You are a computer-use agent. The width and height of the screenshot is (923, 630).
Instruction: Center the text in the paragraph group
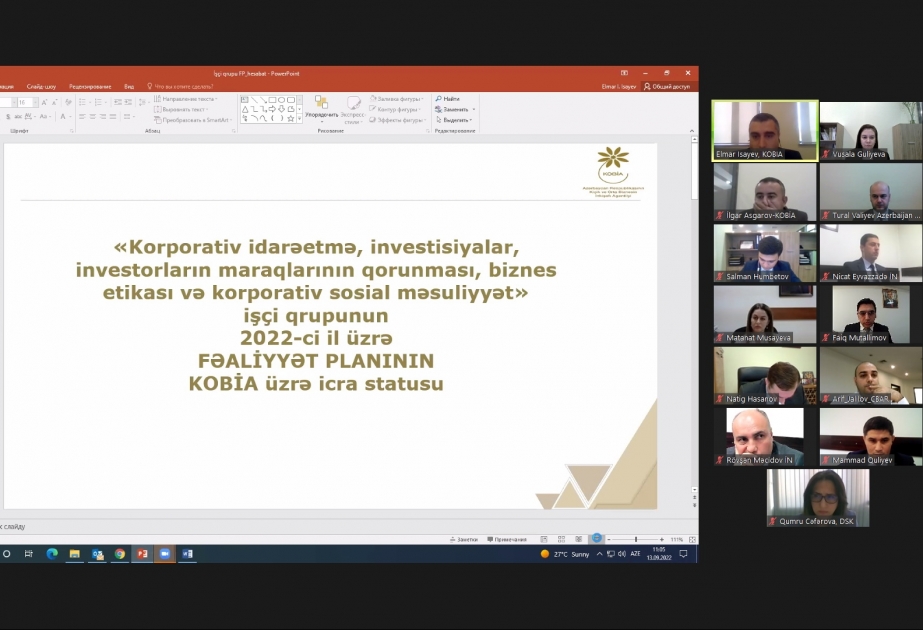(x=93, y=117)
